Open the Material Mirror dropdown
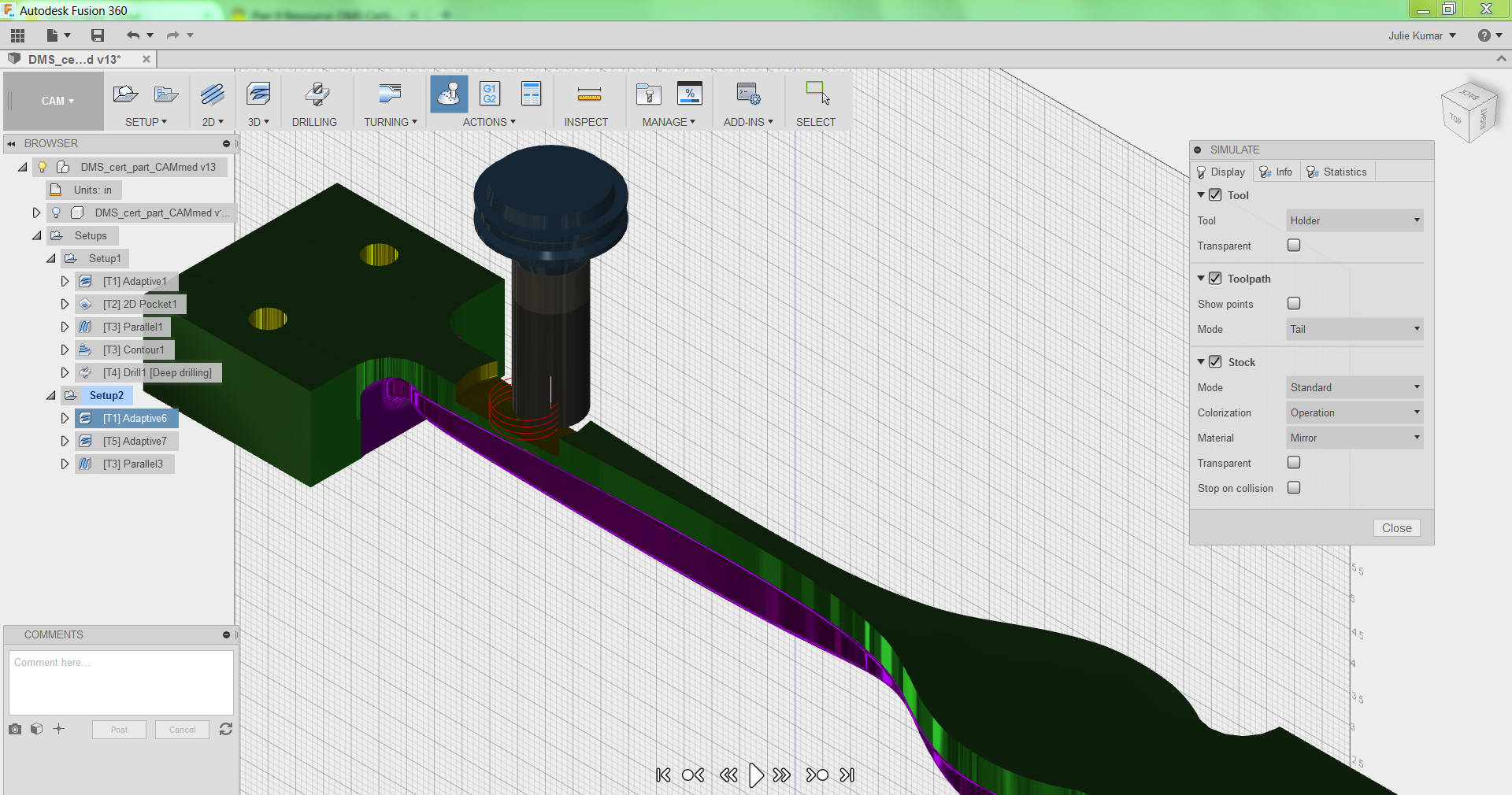1512x795 pixels. tap(1354, 438)
